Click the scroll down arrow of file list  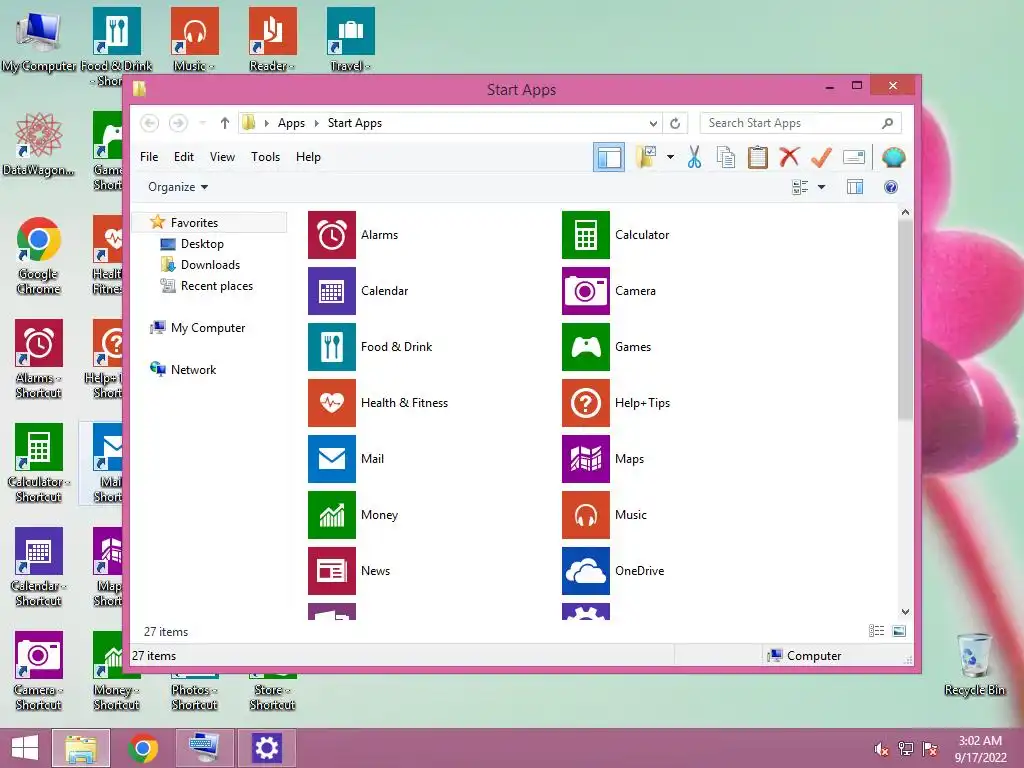pyautogui.click(x=905, y=612)
